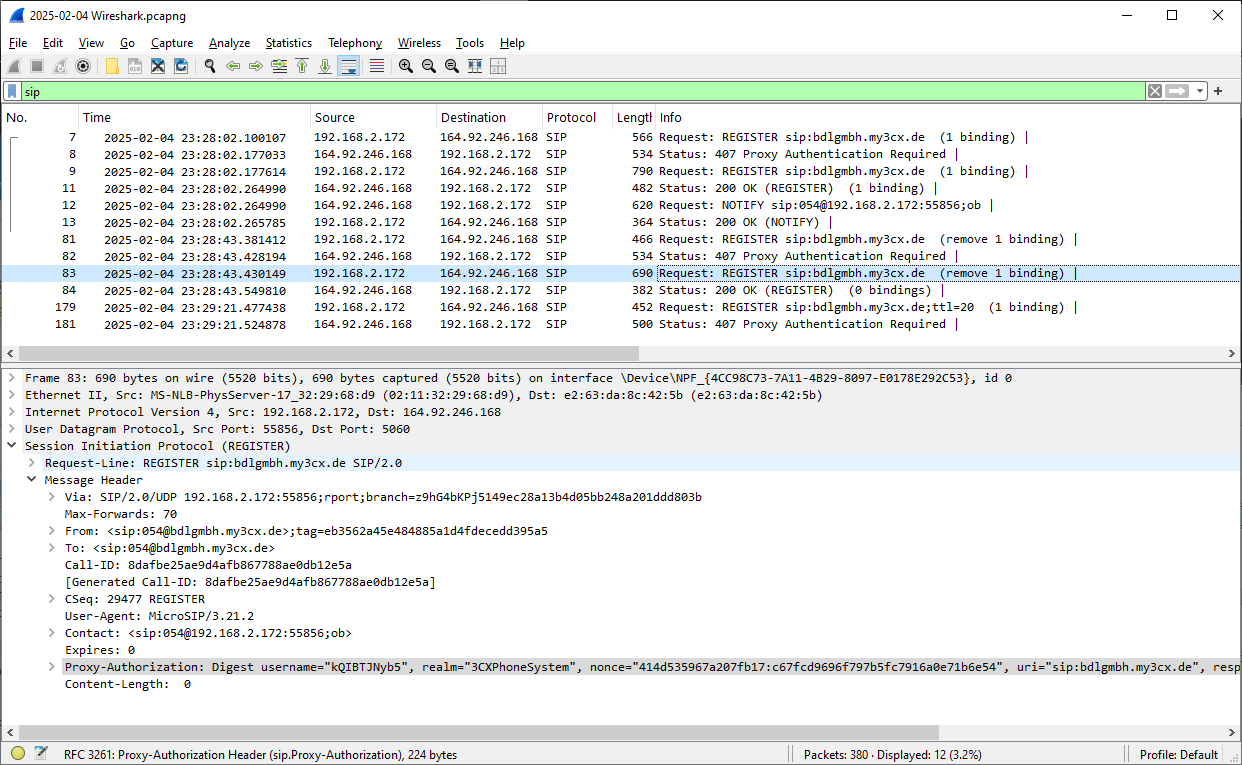1242x765 pixels.
Task: Expand the User Datagram Protocol row
Action: coord(12,429)
